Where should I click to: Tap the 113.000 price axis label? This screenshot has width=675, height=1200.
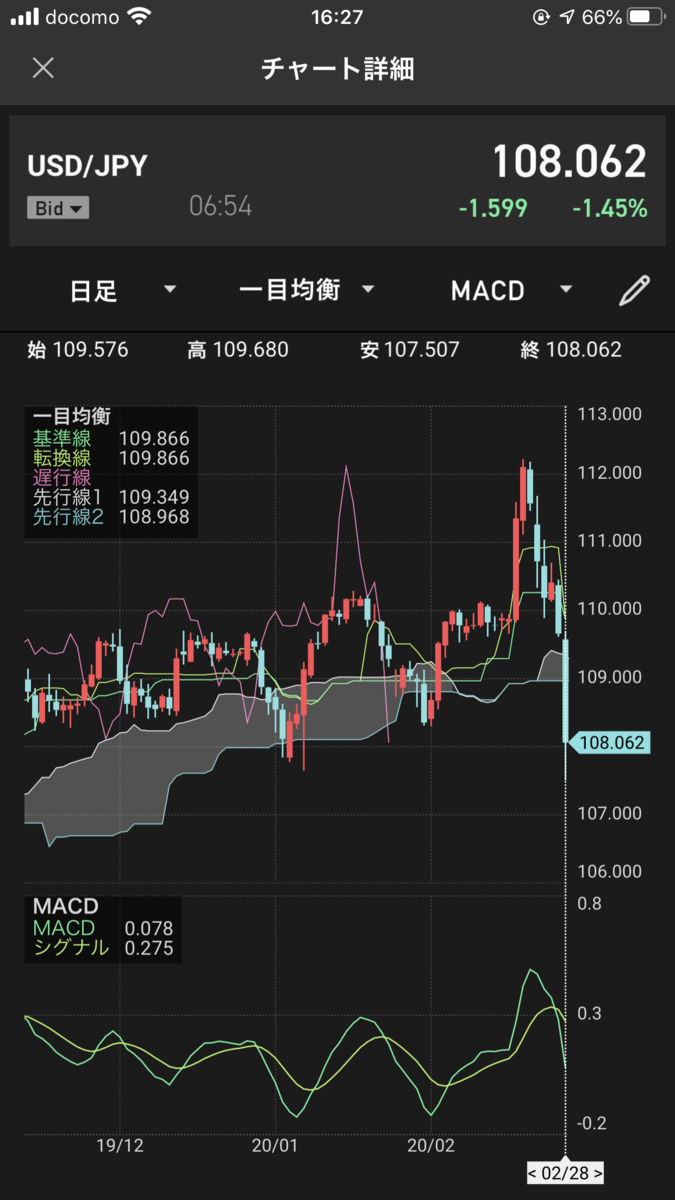[610, 414]
